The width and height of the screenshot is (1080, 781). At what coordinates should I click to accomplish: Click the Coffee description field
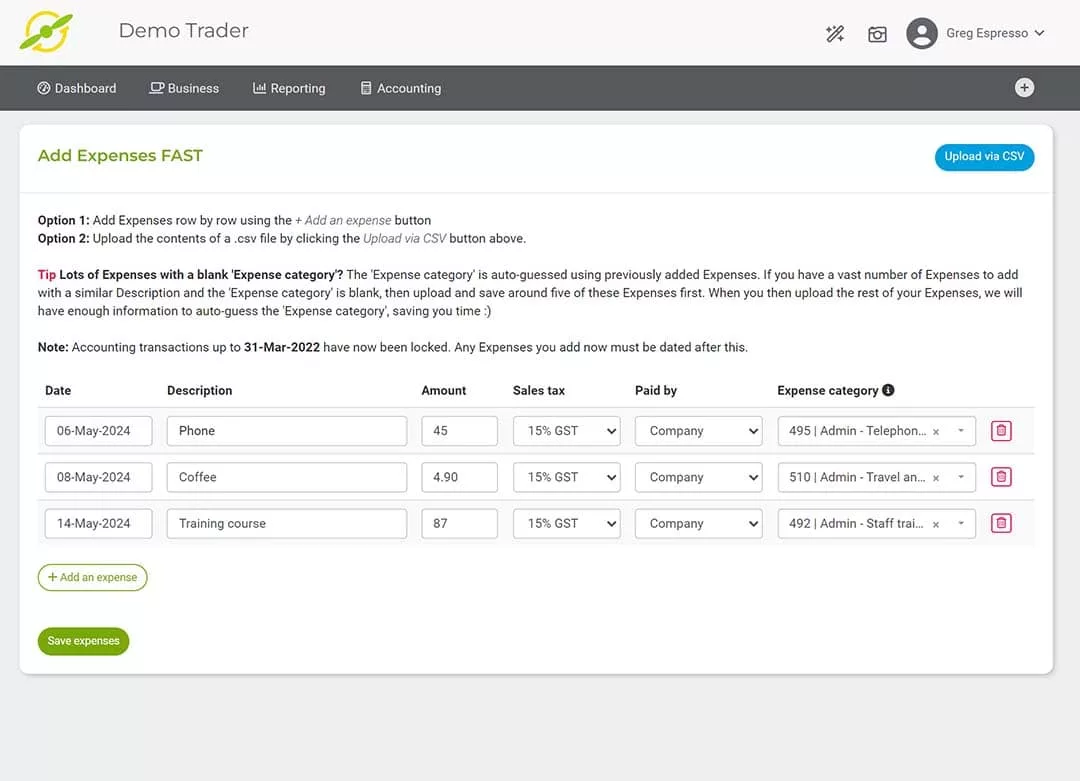coord(287,477)
